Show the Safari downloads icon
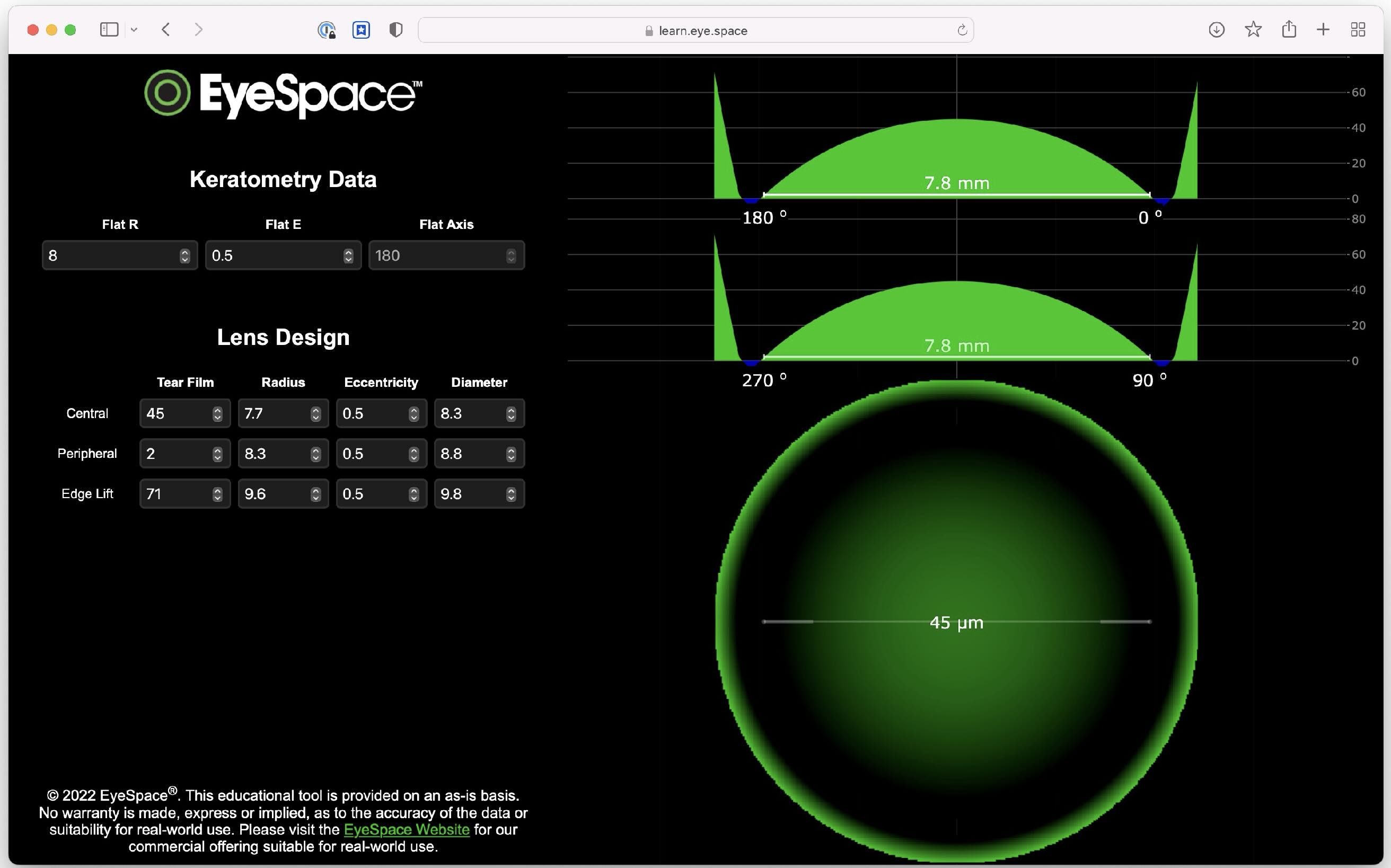The height and width of the screenshot is (868, 1391). (x=1217, y=29)
